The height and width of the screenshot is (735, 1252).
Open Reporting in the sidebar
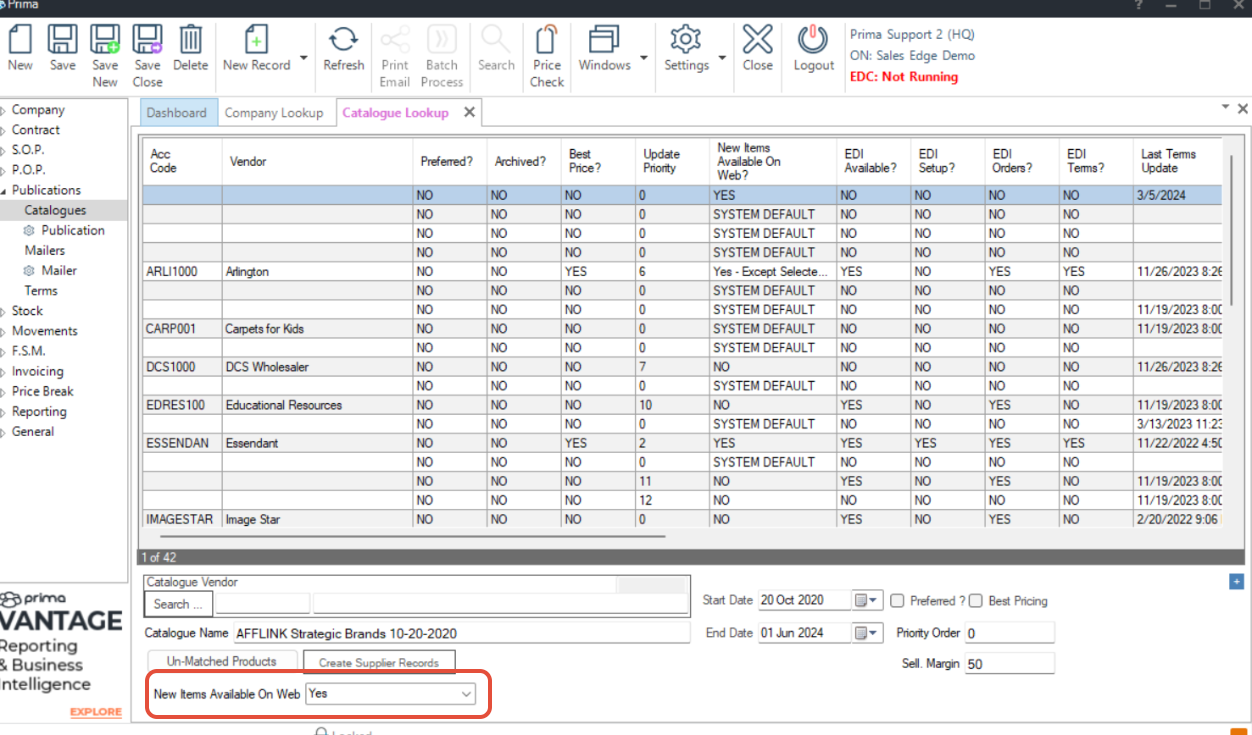pyautogui.click(x=39, y=411)
